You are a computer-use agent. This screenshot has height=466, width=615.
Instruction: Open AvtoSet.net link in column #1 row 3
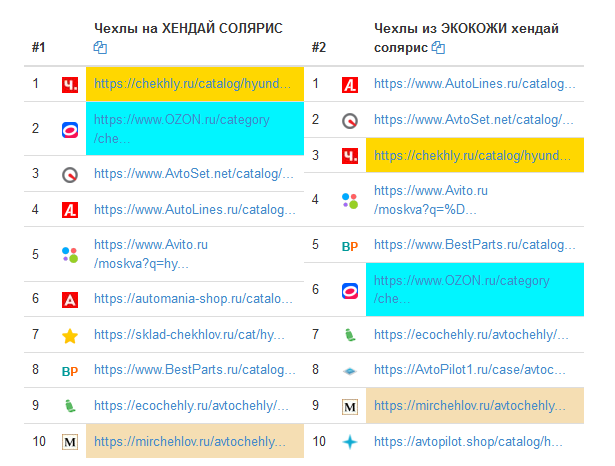194,173
